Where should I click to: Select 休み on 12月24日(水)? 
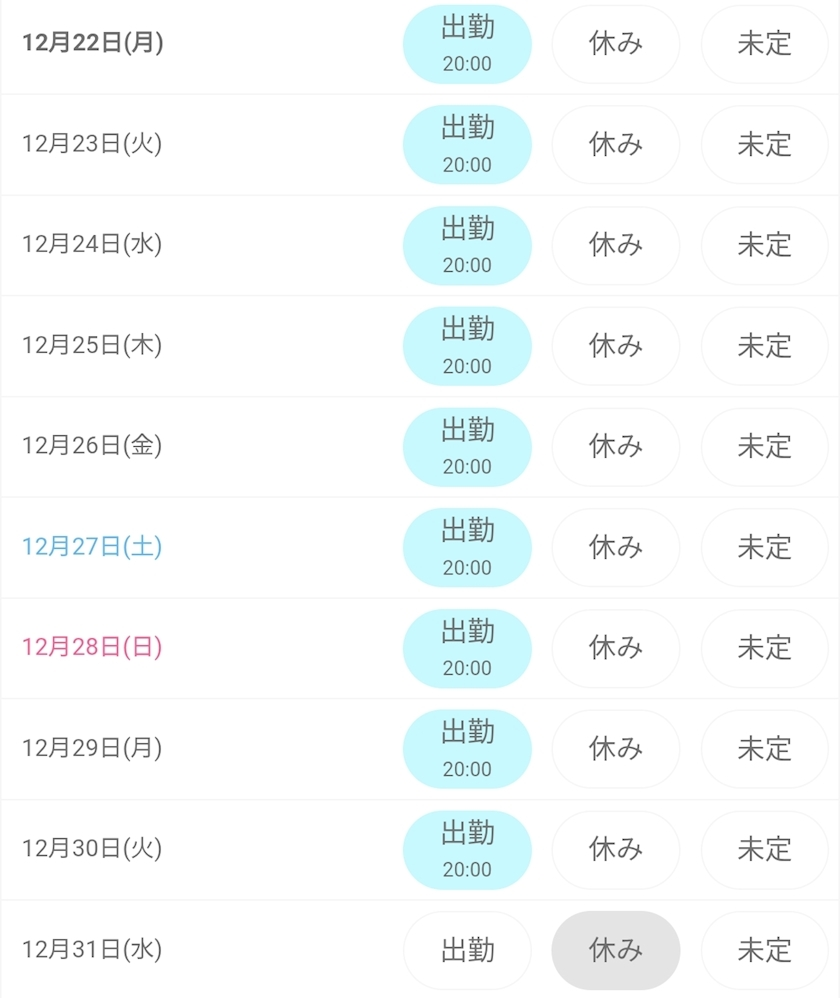coord(616,245)
